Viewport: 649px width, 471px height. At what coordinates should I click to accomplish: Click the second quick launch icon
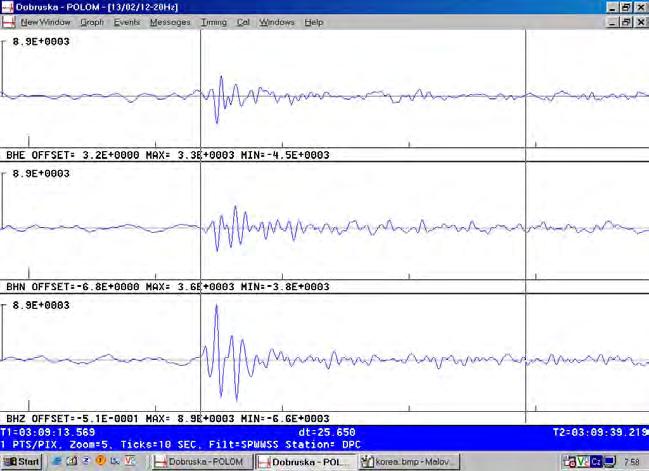[x=72, y=461]
